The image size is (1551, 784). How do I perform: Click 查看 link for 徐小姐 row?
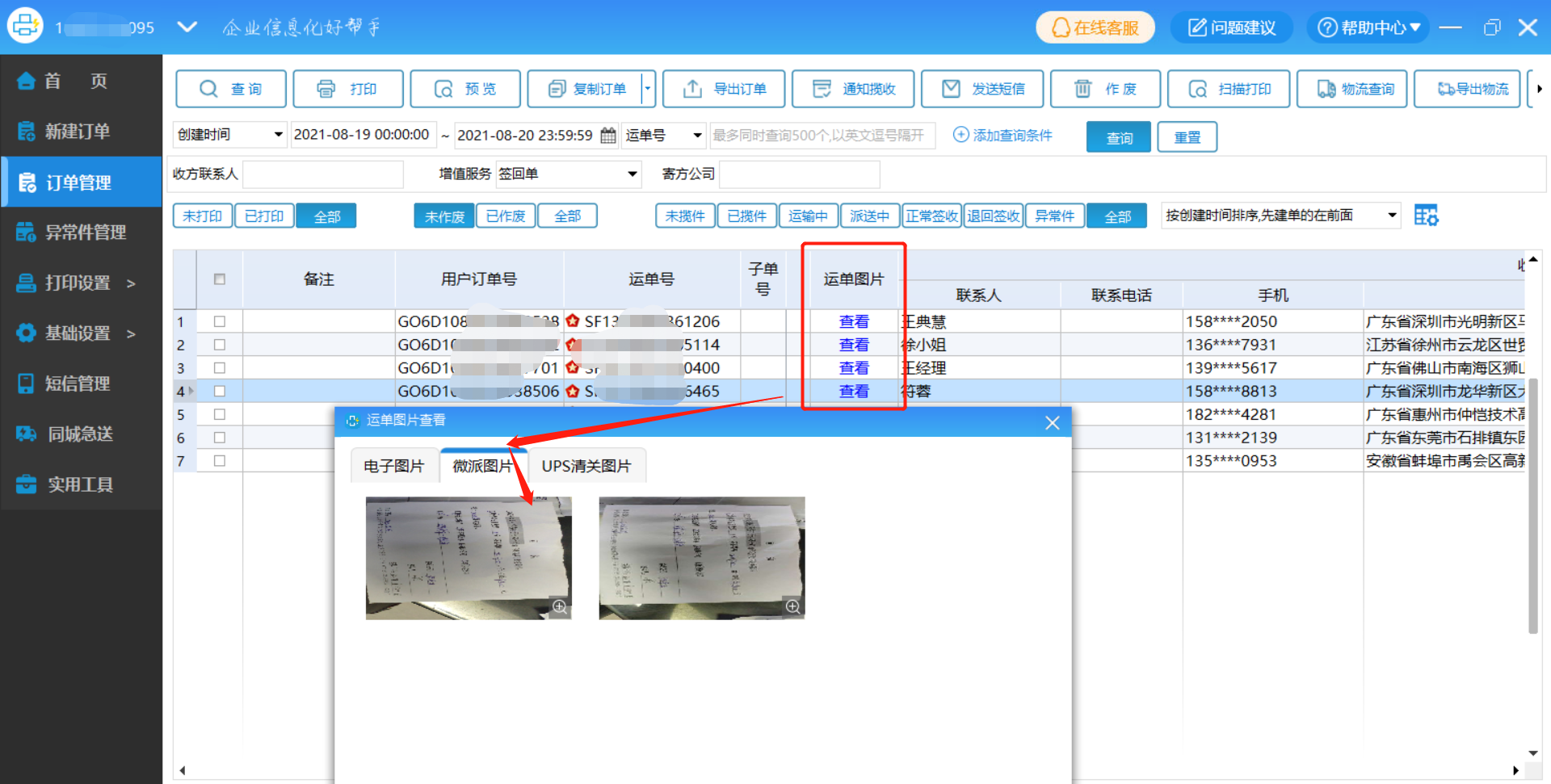pos(854,345)
